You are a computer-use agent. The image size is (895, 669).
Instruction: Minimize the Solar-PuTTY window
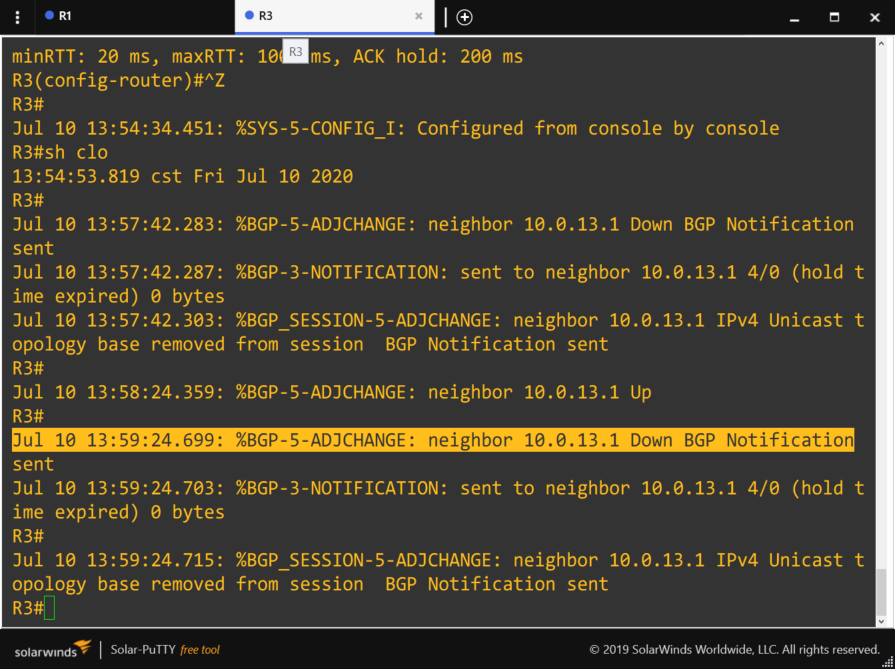[794, 17]
